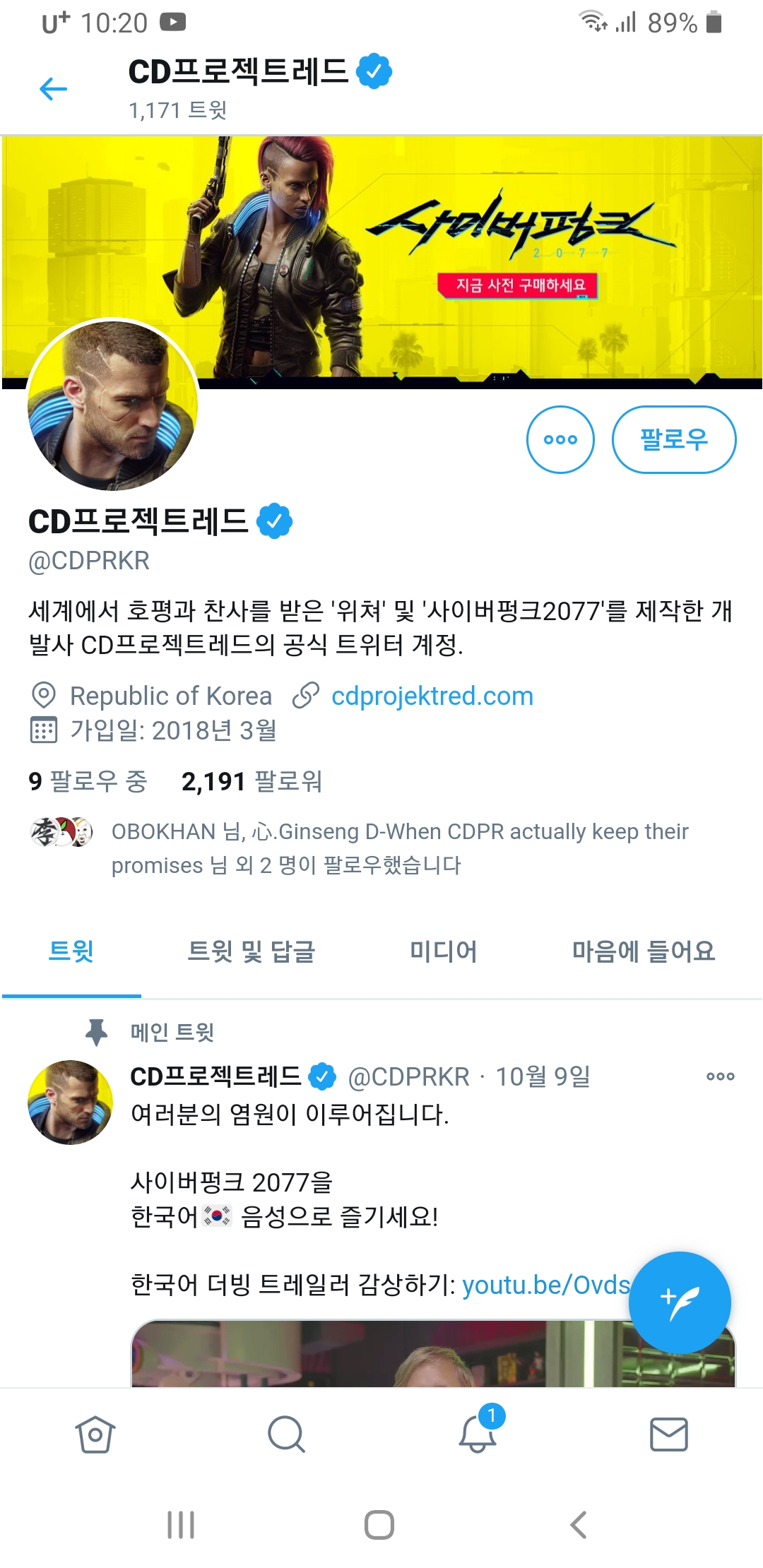
Task: Switch to 트윗 및 답글 tab
Action: 251,951
